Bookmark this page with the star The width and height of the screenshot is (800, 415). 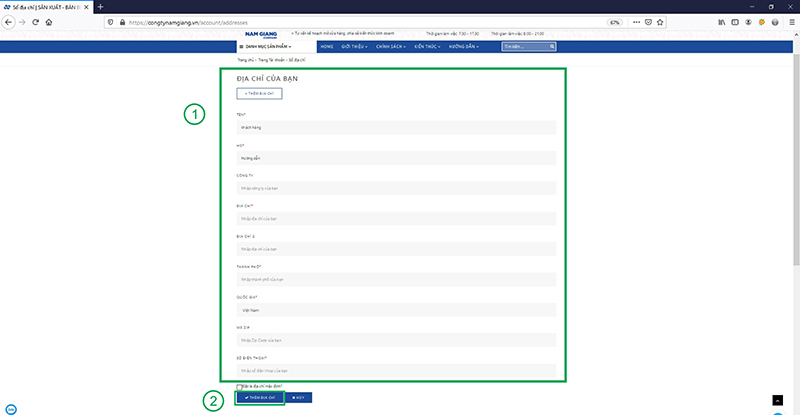(x=660, y=22)
